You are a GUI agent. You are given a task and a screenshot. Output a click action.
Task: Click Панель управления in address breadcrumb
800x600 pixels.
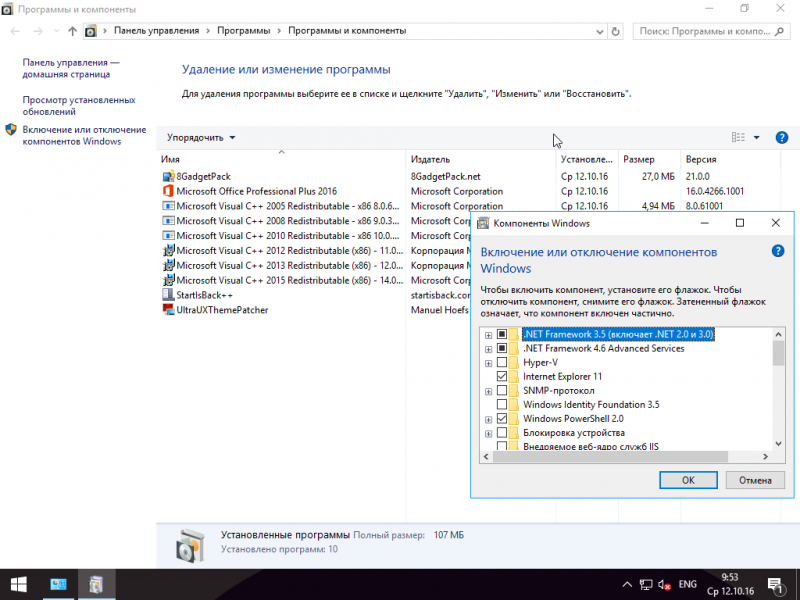click(156, 31)
